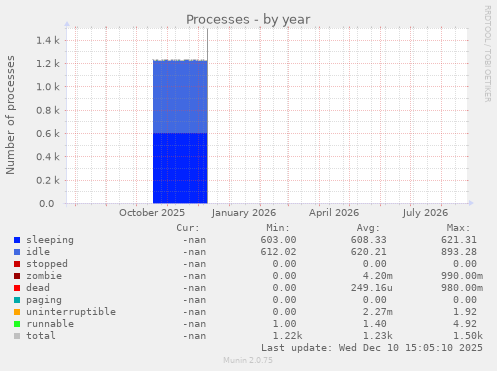Click runnable average value 1.40
This screenshot has height=371, width=497.
click(x=375, y=324)
